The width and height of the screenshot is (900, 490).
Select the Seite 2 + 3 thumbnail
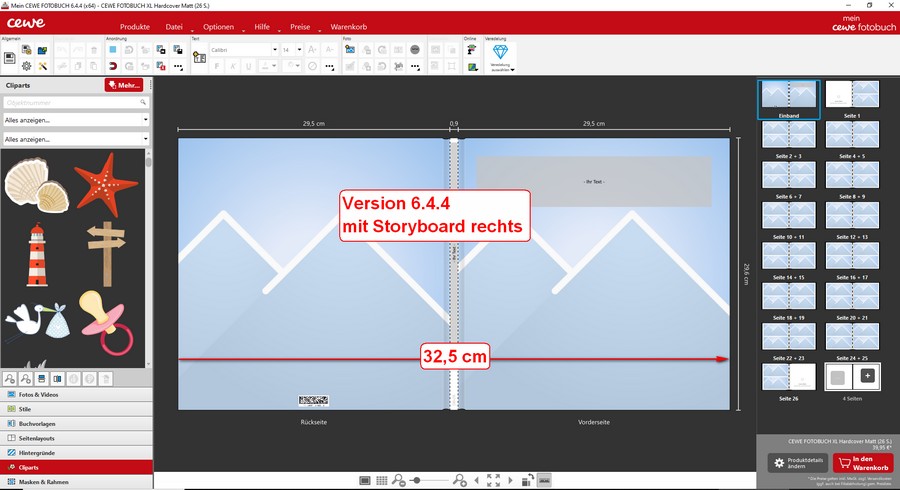pos(789,135)
